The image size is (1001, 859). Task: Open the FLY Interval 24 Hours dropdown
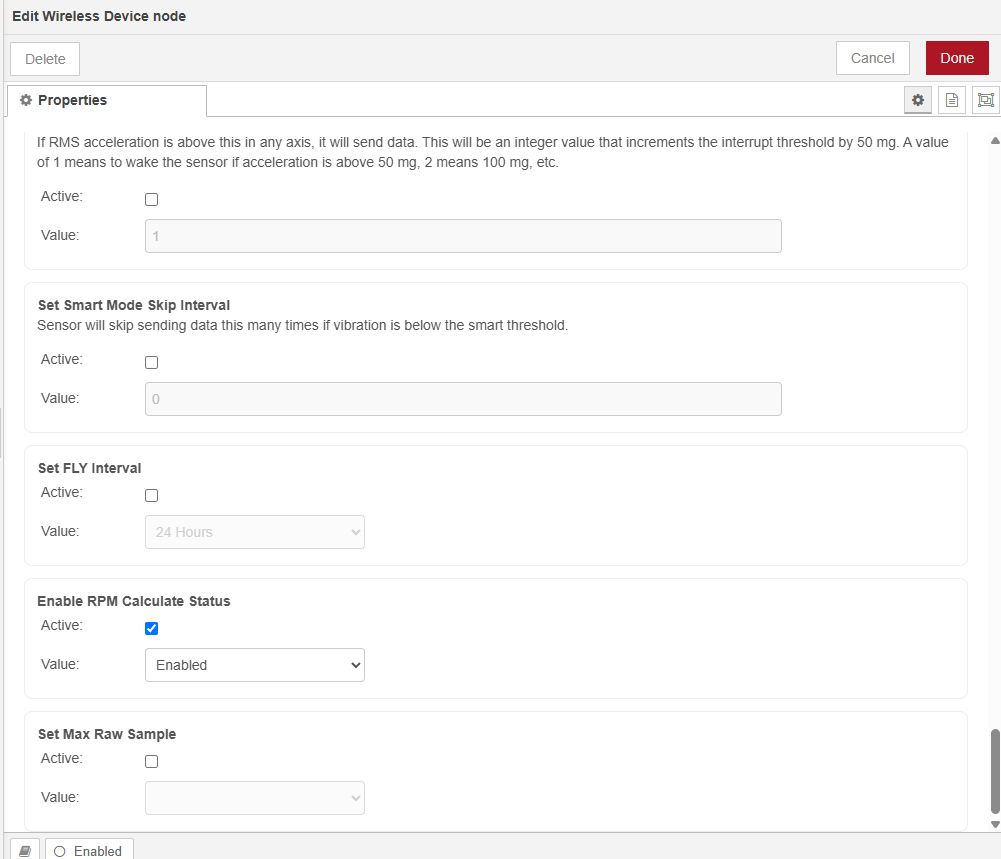[254, 532]
